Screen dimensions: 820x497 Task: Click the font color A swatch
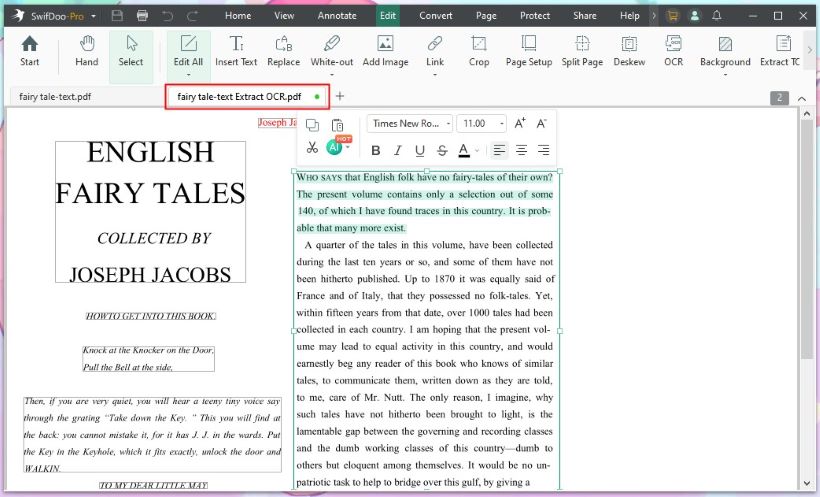[464, 151]
